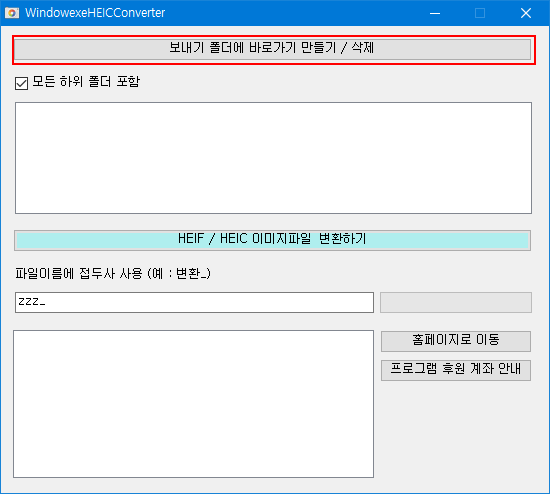Image resolution: width=550 pixels, height=494 pixels.
Task: Click the blank gray button next to prefix field
Action: [456, 302]
